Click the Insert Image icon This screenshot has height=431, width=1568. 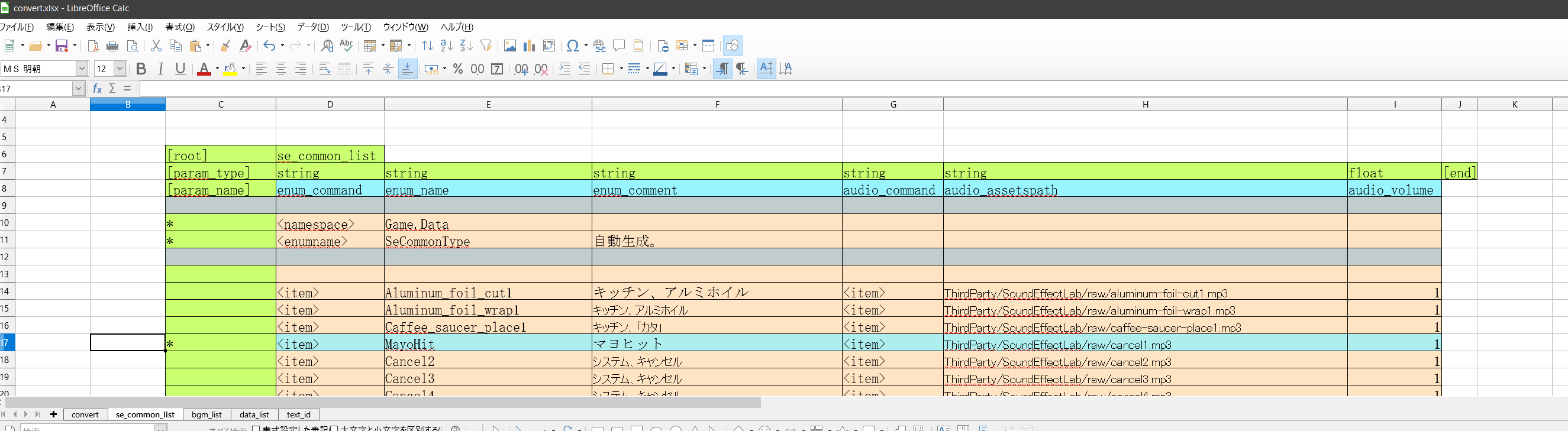(x=509, y=46)
